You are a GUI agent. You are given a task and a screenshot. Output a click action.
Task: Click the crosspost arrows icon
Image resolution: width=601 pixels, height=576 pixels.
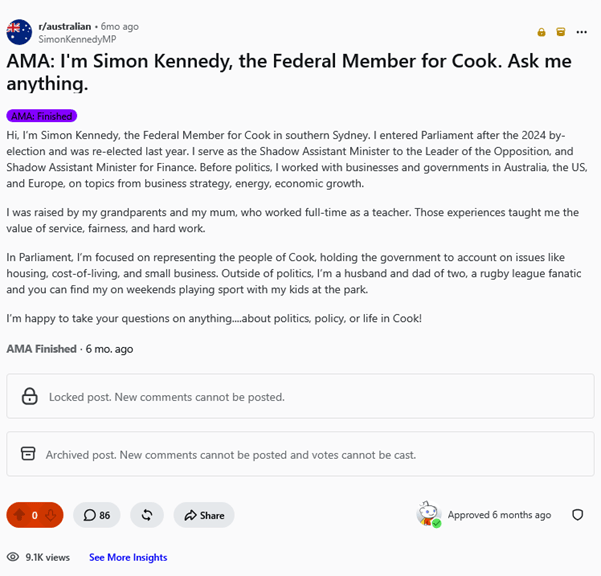pos(147,515)
